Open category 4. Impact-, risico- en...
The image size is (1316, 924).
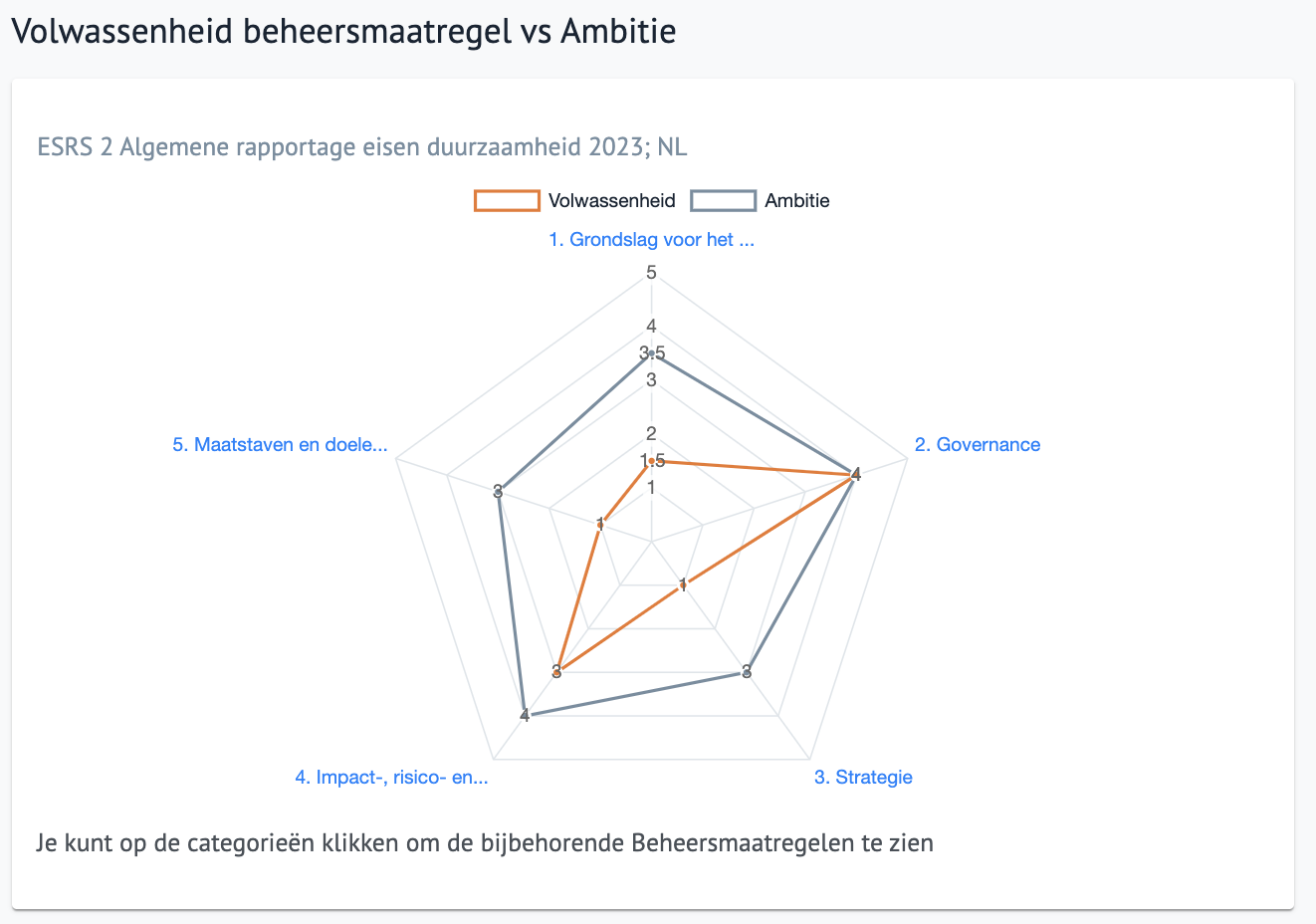[x=391, y=778]
